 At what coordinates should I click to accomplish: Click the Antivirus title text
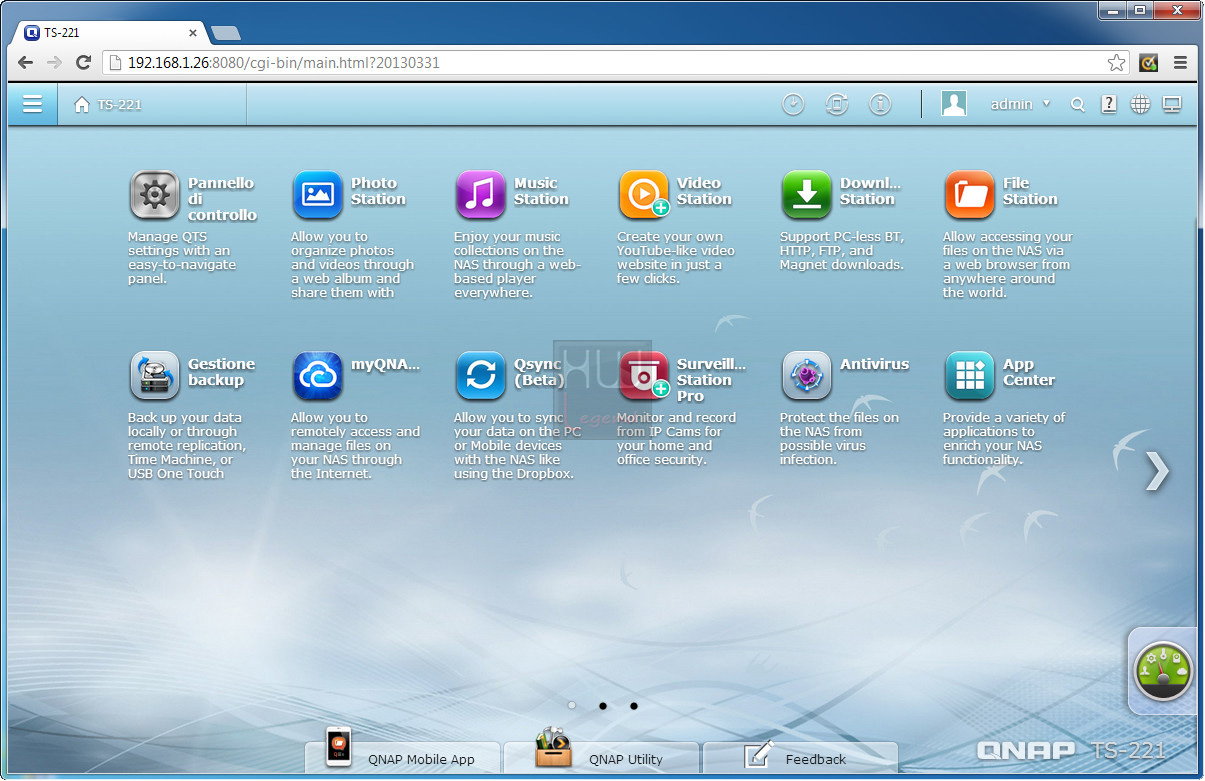(874, 364)
